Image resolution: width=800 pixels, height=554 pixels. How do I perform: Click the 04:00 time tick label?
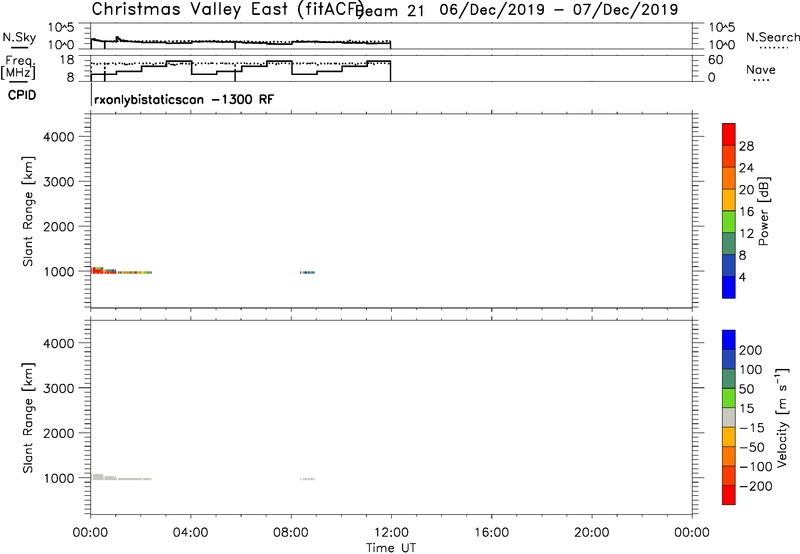click(190, 533)
